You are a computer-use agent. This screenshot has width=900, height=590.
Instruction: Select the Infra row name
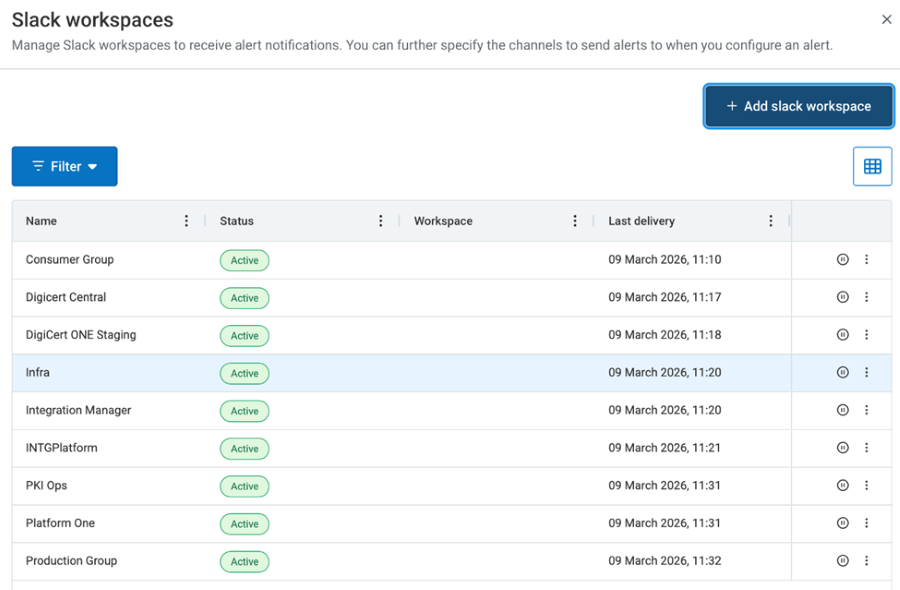point(38,372)
